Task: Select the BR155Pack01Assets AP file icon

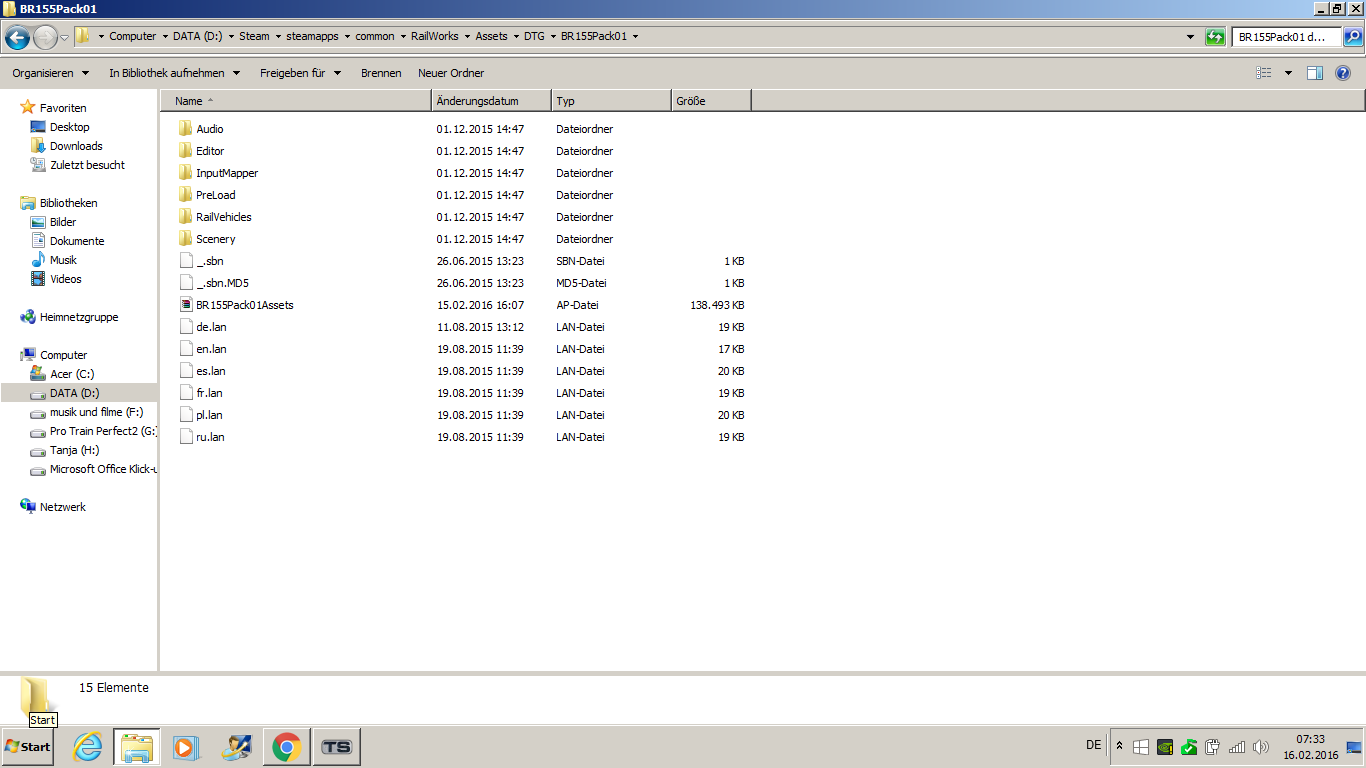Action: point(185,305)
